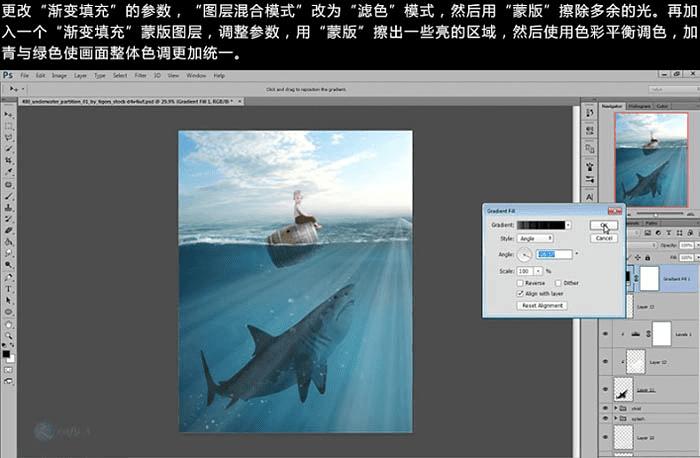
Task: Select the Brush tool
Action: click(9, 196)
